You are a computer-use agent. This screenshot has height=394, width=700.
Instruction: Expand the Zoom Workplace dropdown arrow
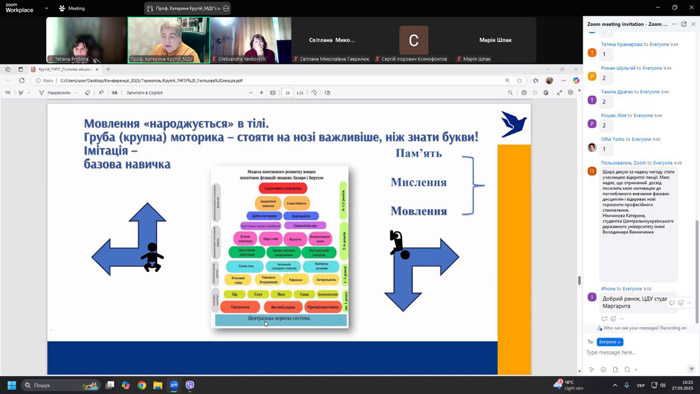click(46, 8)
